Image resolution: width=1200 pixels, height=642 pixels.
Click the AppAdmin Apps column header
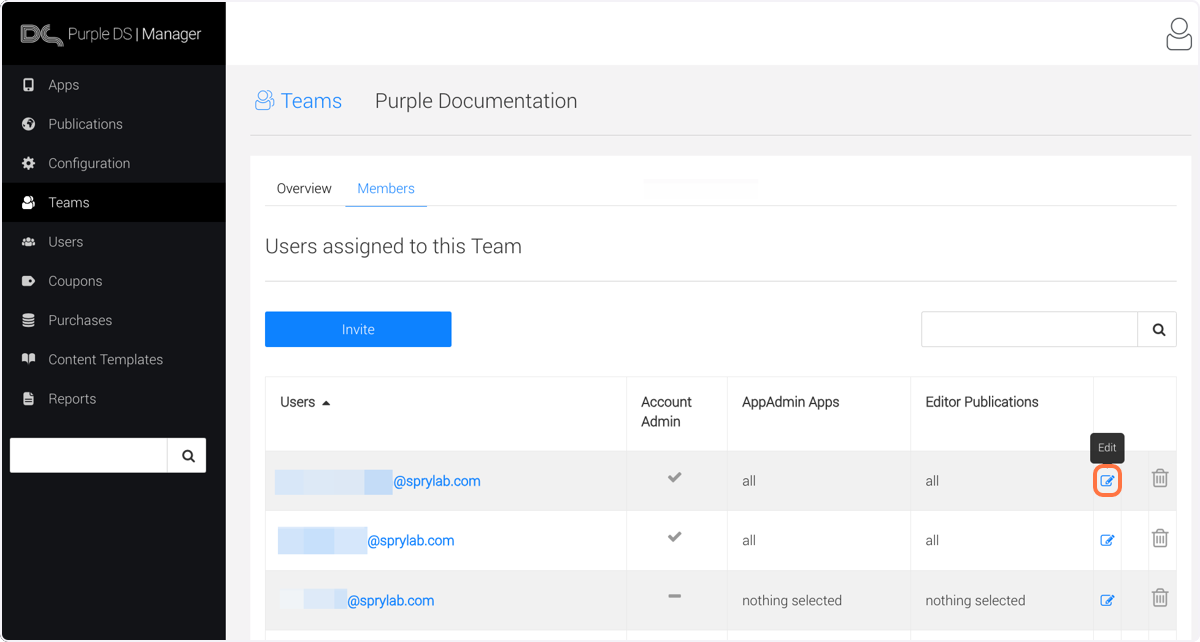(x=790, y=402)
